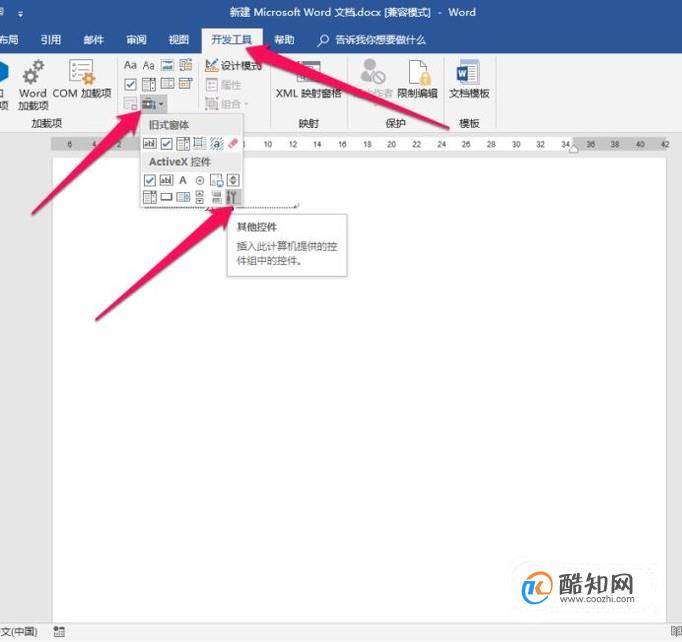Insert ActiveX image control
Image resolution: width=682 pixels, height=642 pixels.
pyautogui.click(x=217, y=180)
